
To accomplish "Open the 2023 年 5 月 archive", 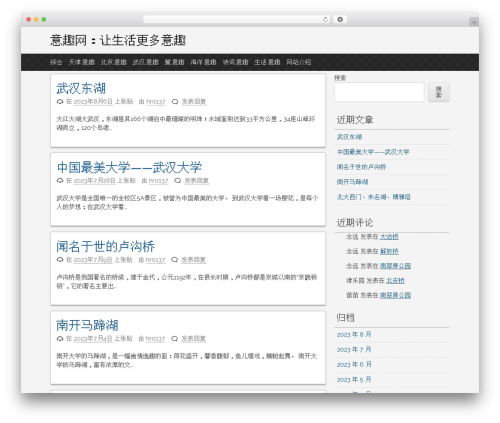I will click(354, 379).
